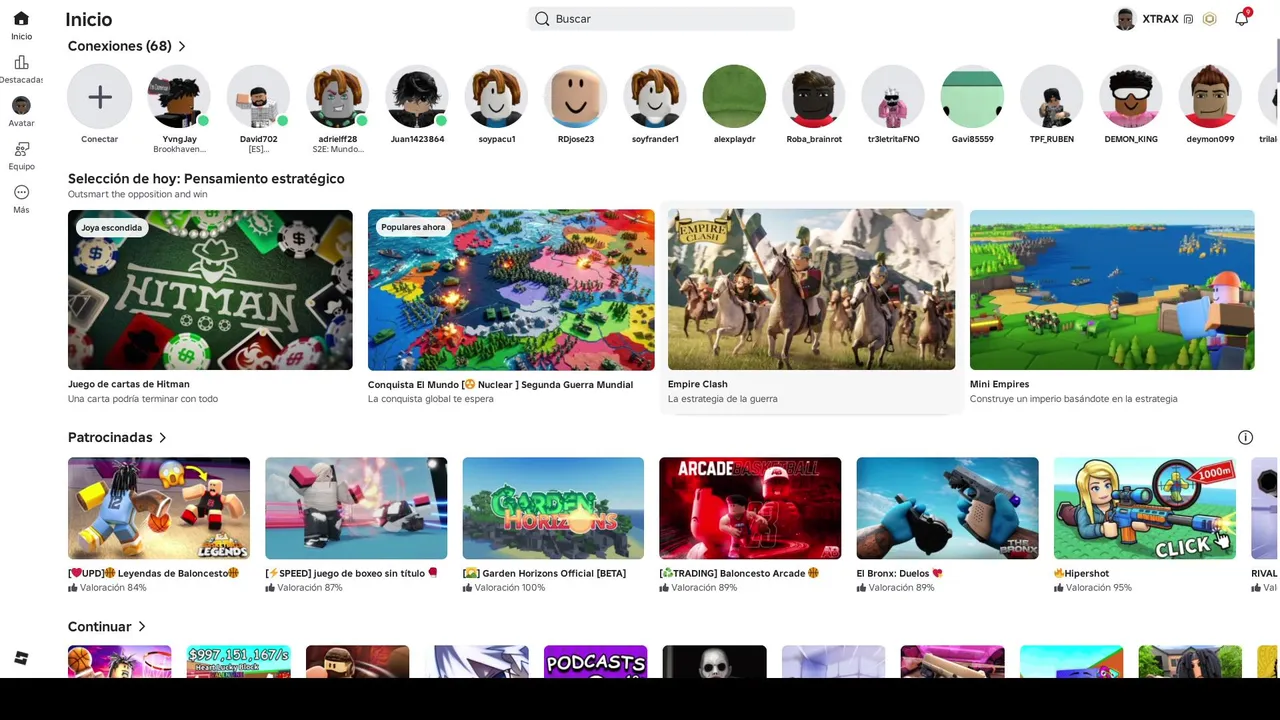Open RDjose23's avatar
Viewport: 1280px width, 720px height.
575,97
